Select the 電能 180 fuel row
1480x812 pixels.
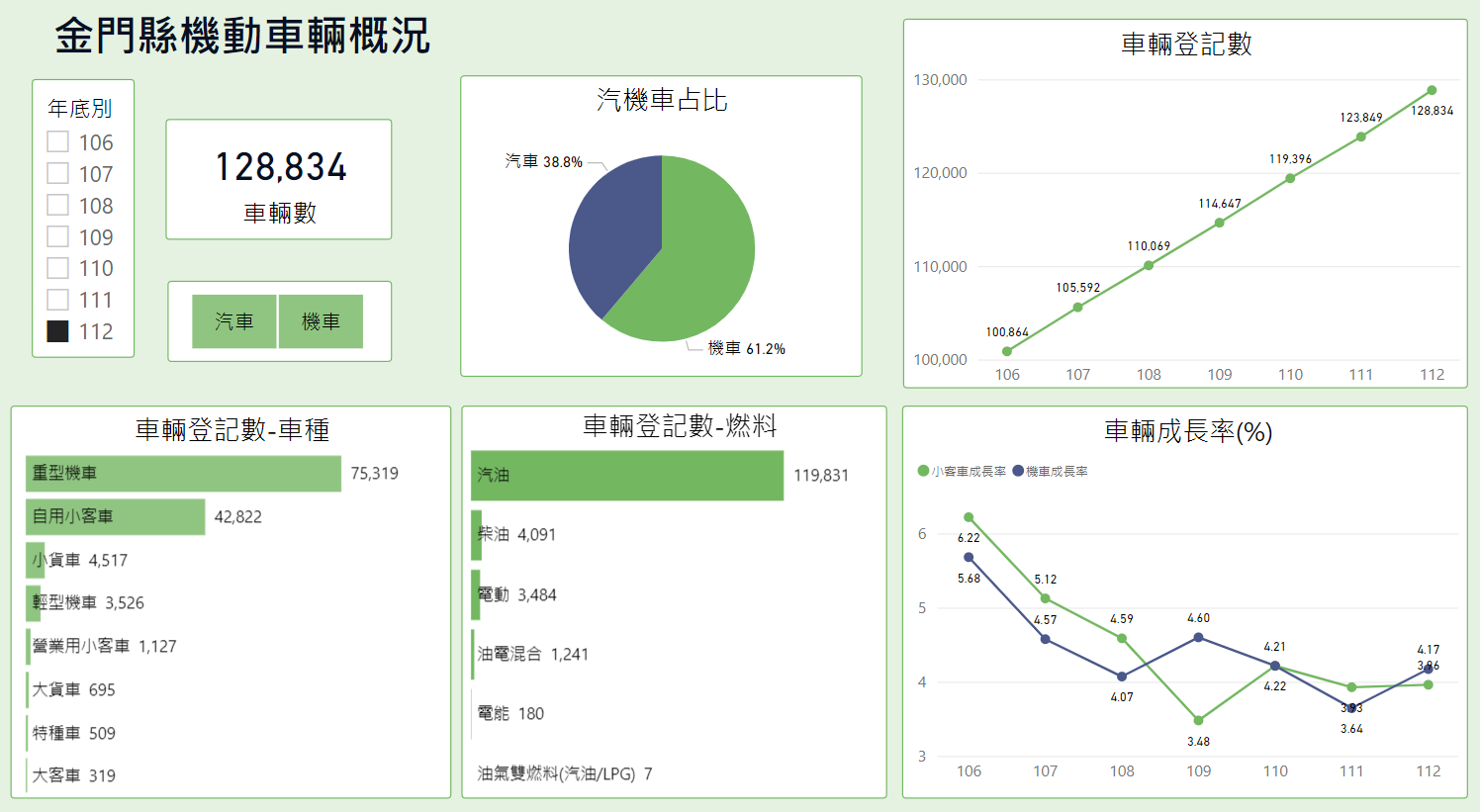click(509, 713)
